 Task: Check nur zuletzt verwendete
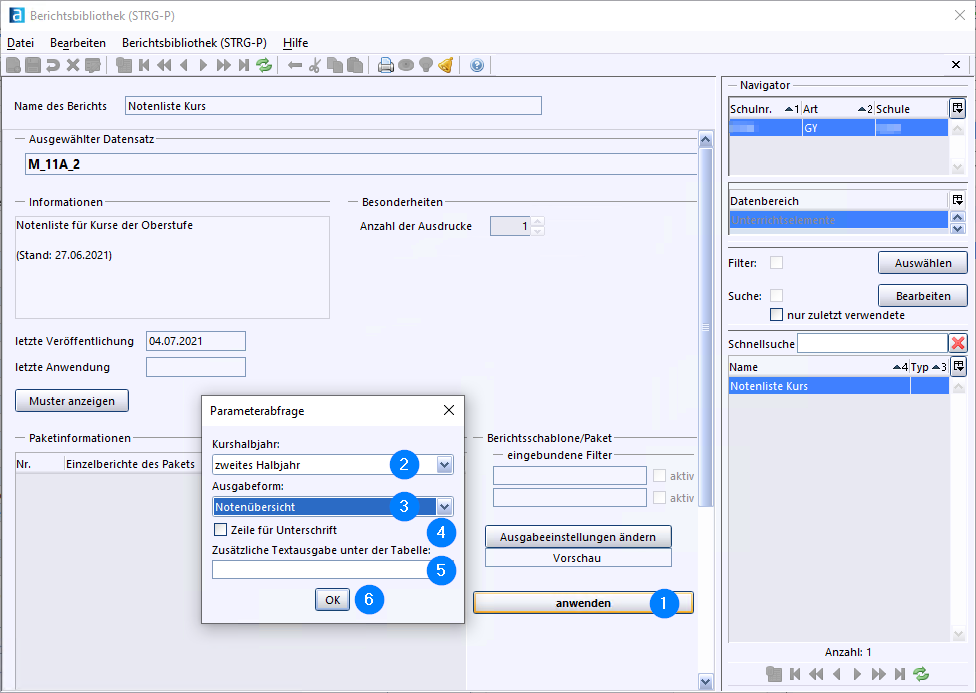(x=776, y=314)
